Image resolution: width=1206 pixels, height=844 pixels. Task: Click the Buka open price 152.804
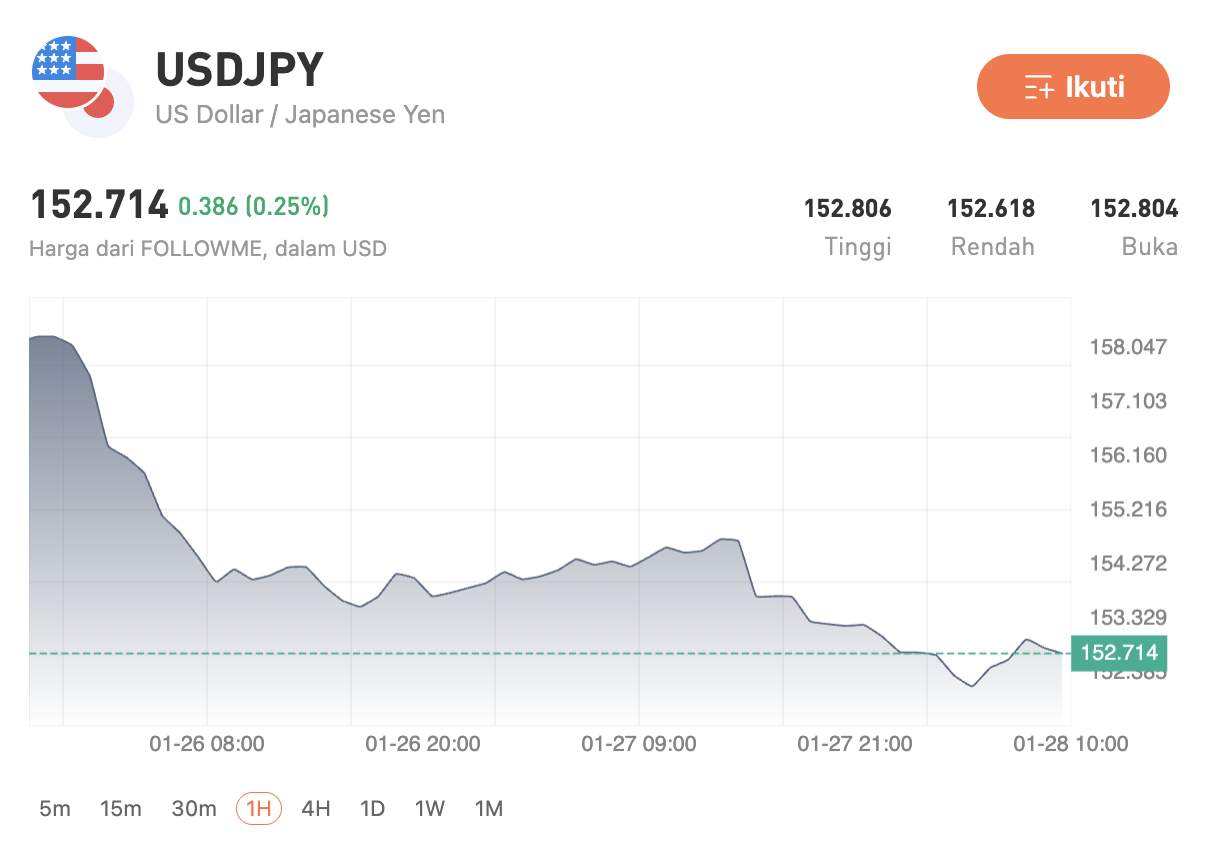(1135, 209)
